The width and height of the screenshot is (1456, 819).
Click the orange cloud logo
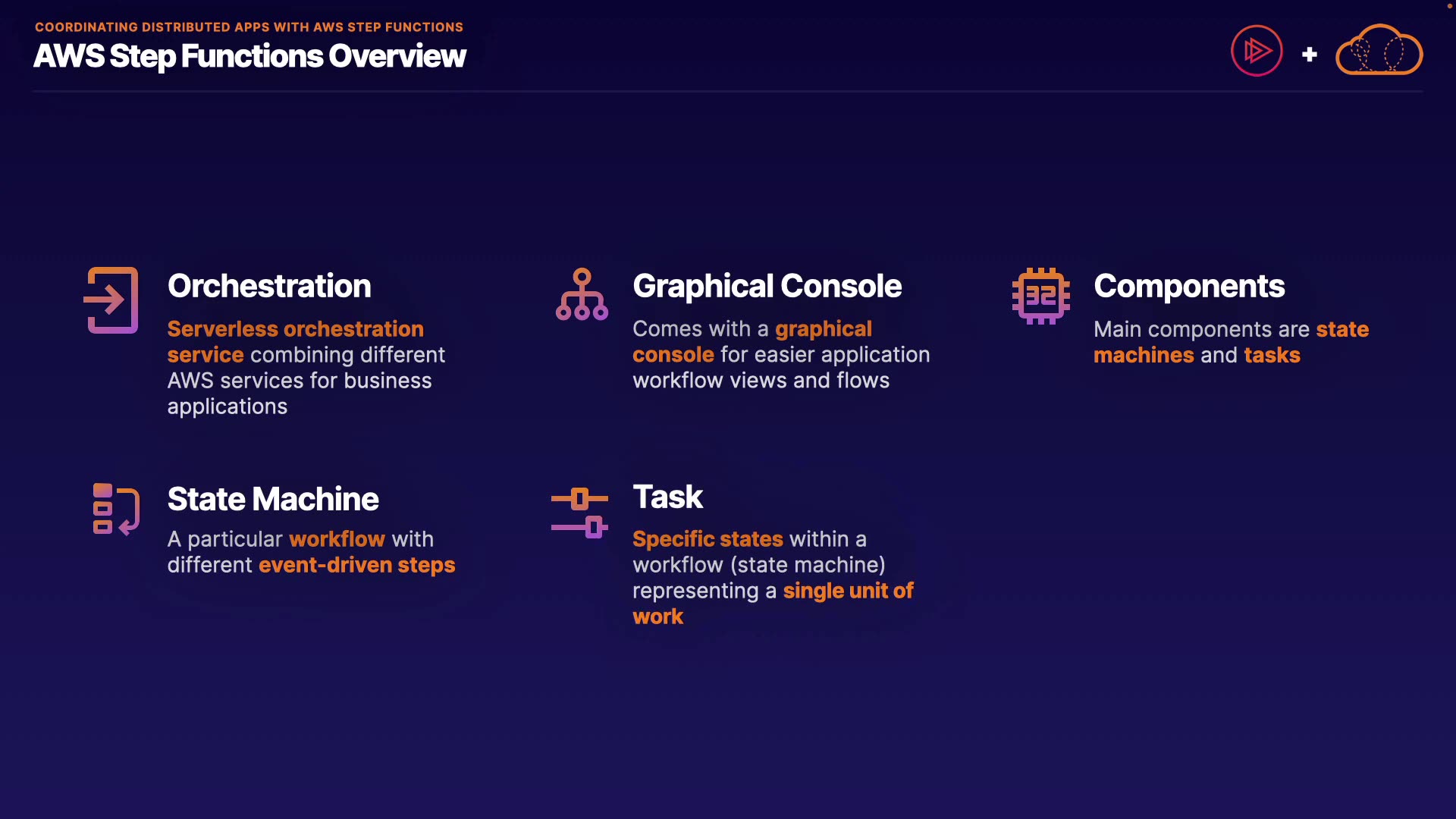click(x=1379, y=52)
